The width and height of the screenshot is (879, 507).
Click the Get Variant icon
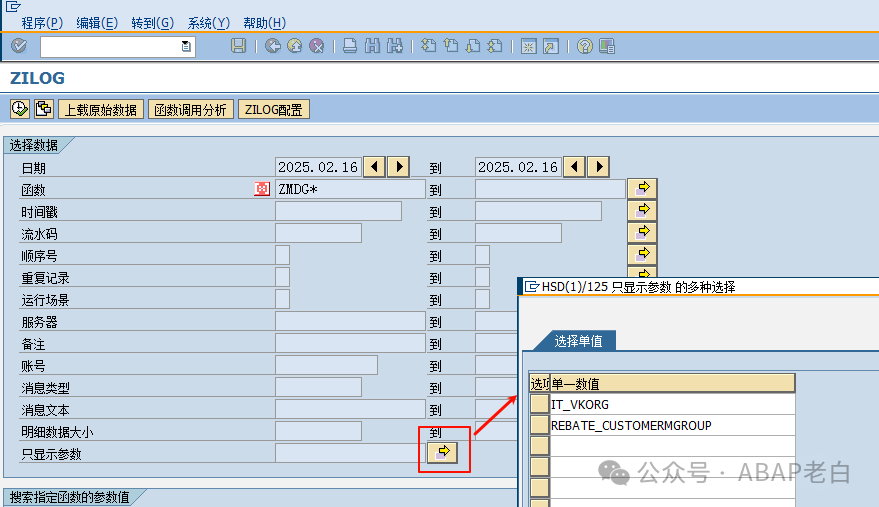(x=43, y=109)
